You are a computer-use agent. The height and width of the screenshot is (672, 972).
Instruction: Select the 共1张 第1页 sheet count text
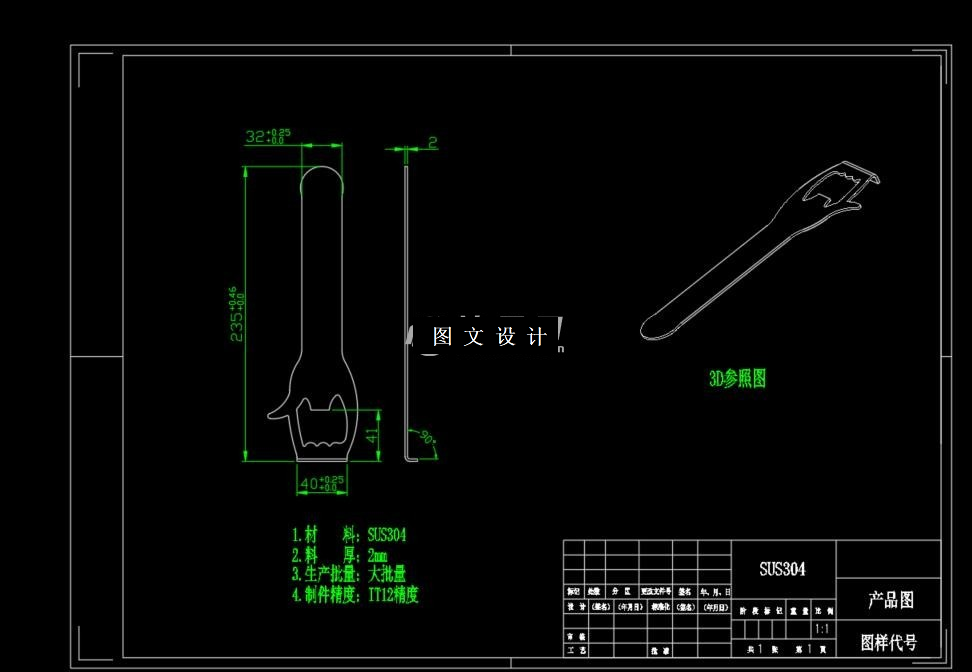click(x=786, y=649)
